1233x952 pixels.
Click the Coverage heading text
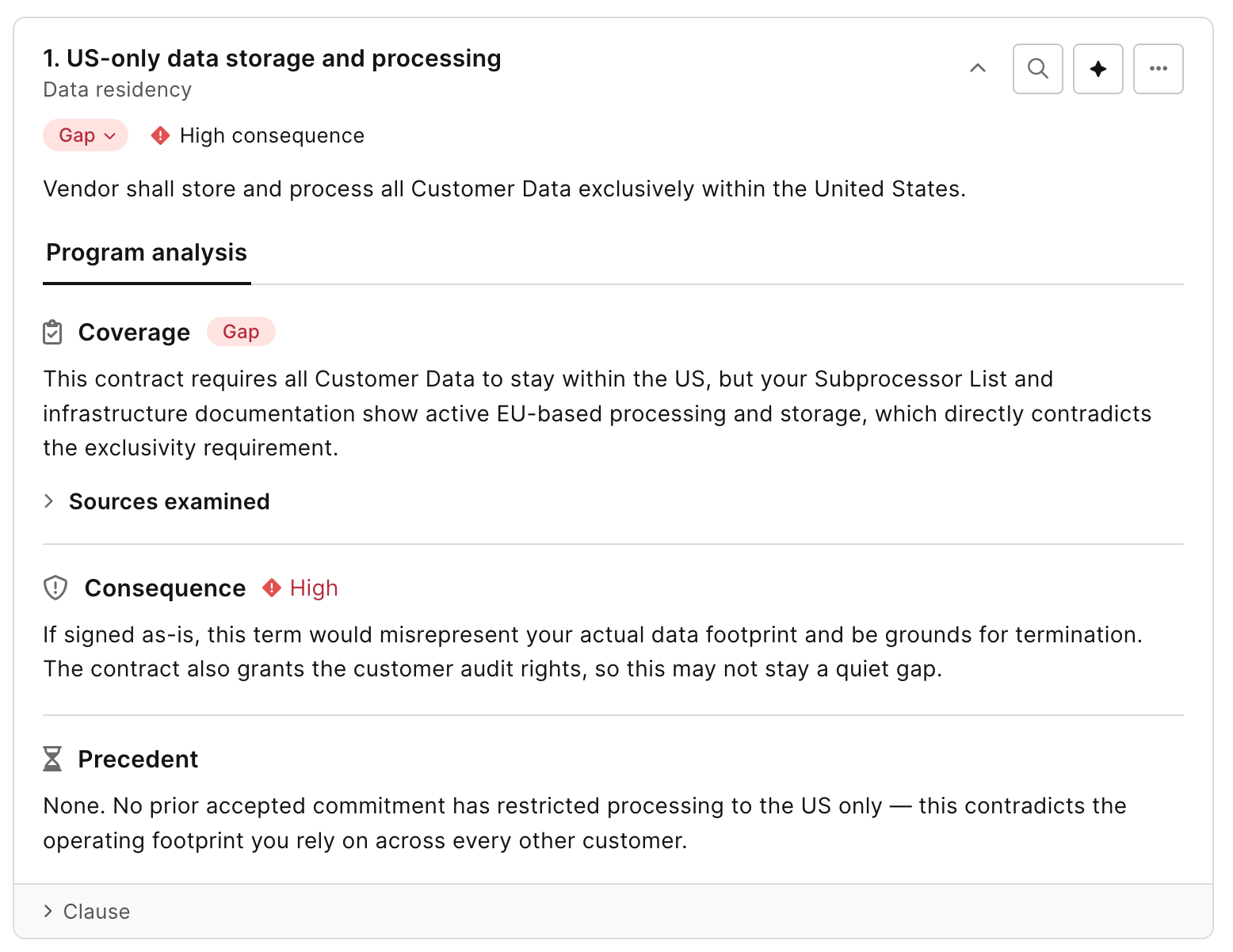[x=134, y=333]
